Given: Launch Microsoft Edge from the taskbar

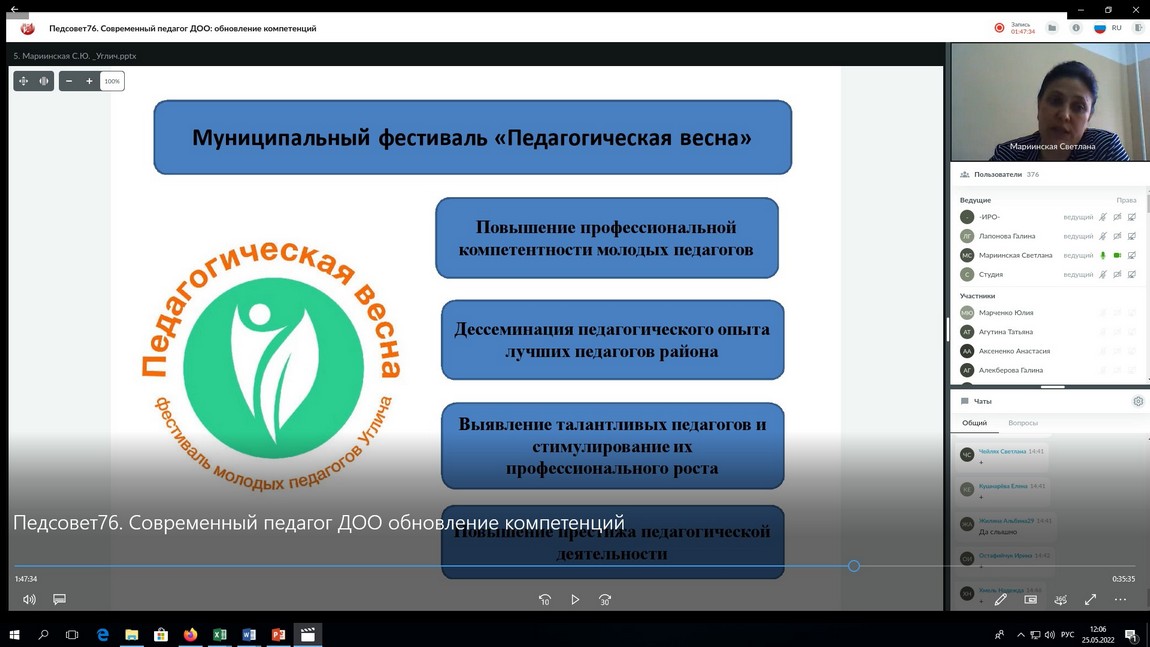Looking at the screenshot, I should pos(102,635).
